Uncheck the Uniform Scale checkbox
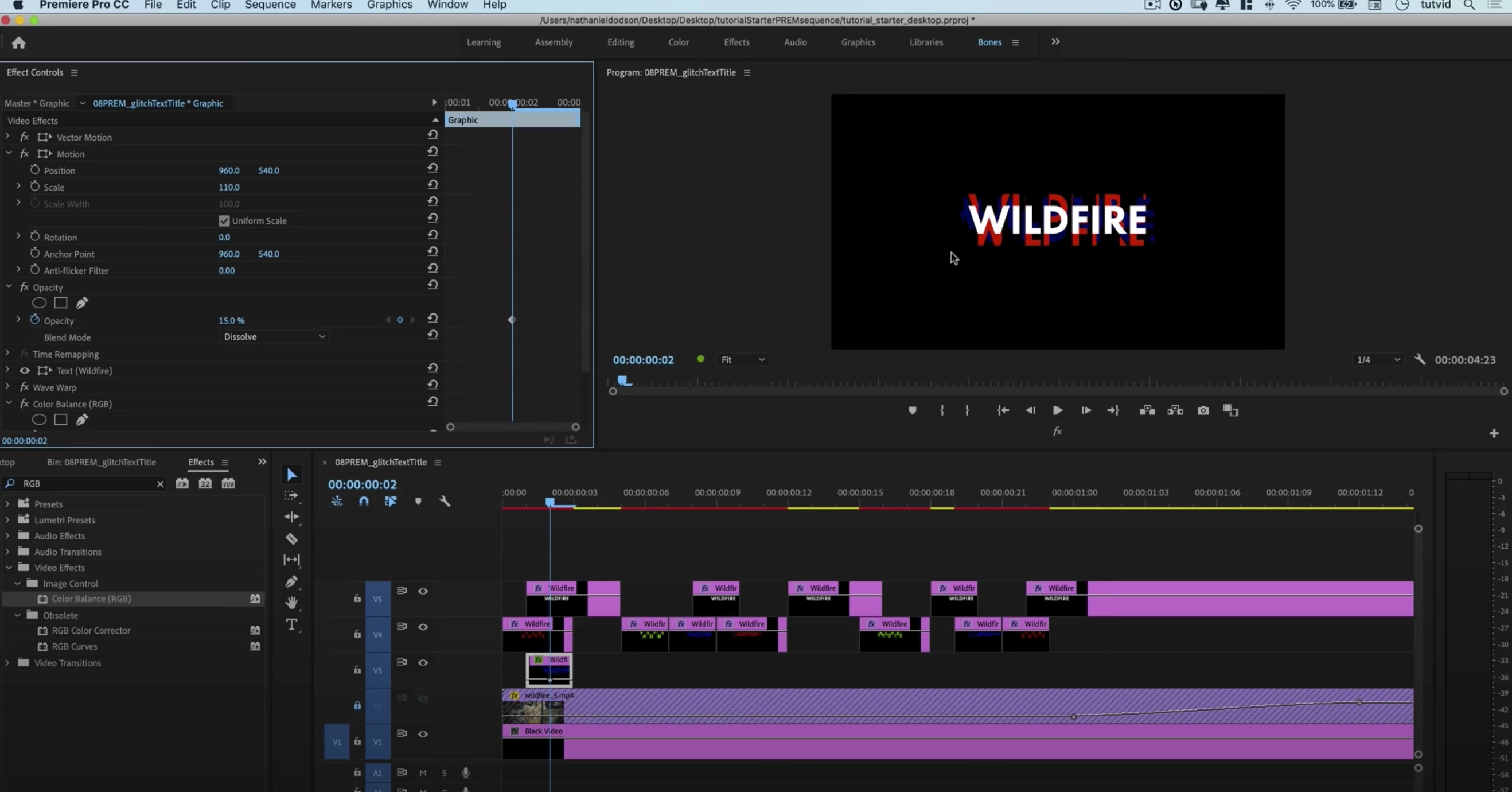Image resolution: width=1512 pixels, height=792 pixels. tap(224, 221)
